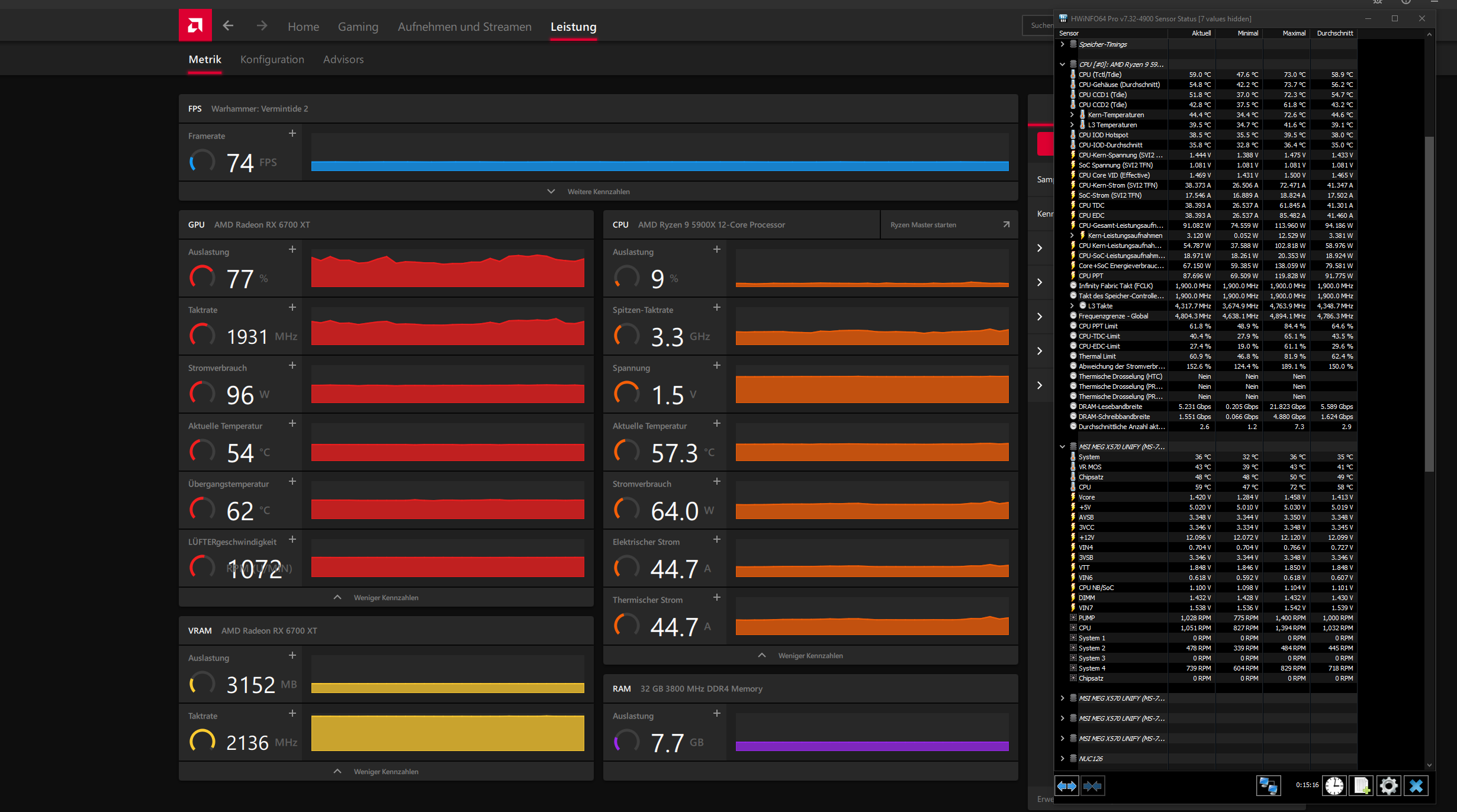Click the AMD Radeon logo icon
The image size is (1457, 812).
(195, 25)
